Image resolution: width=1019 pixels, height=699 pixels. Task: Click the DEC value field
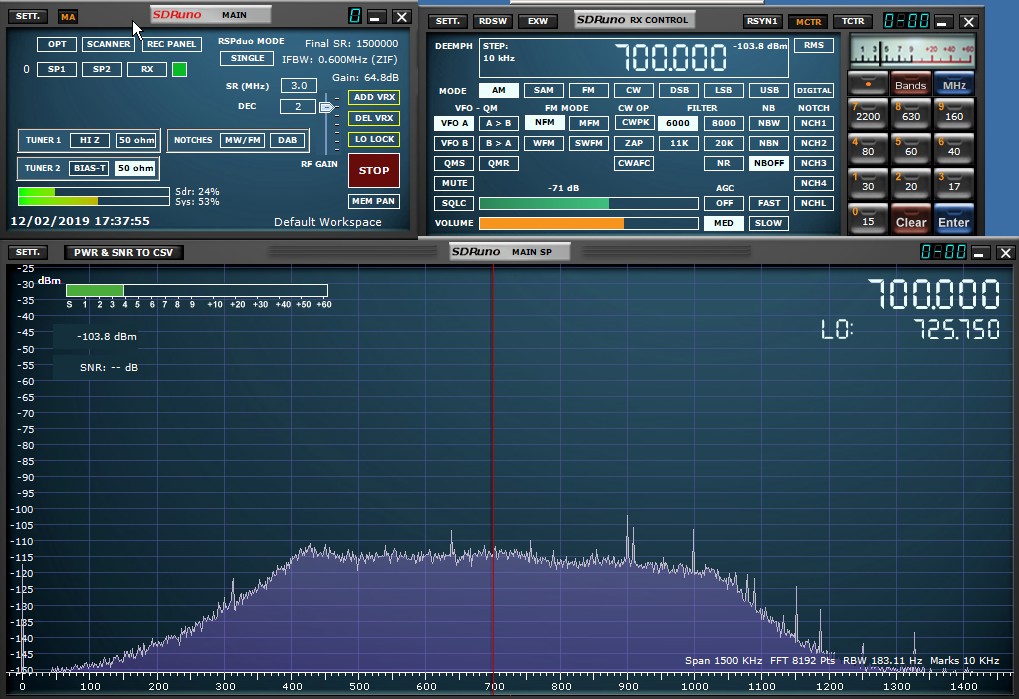point(298,106)
